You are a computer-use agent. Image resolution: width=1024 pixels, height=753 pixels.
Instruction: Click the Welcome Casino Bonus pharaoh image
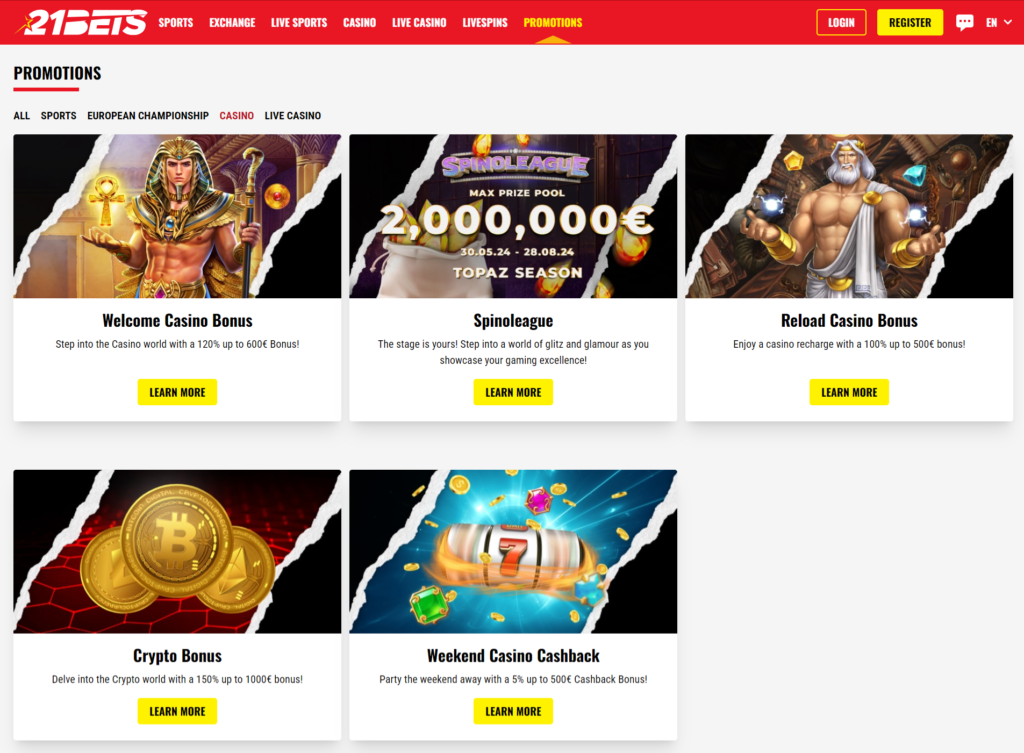tap(177, 216)
